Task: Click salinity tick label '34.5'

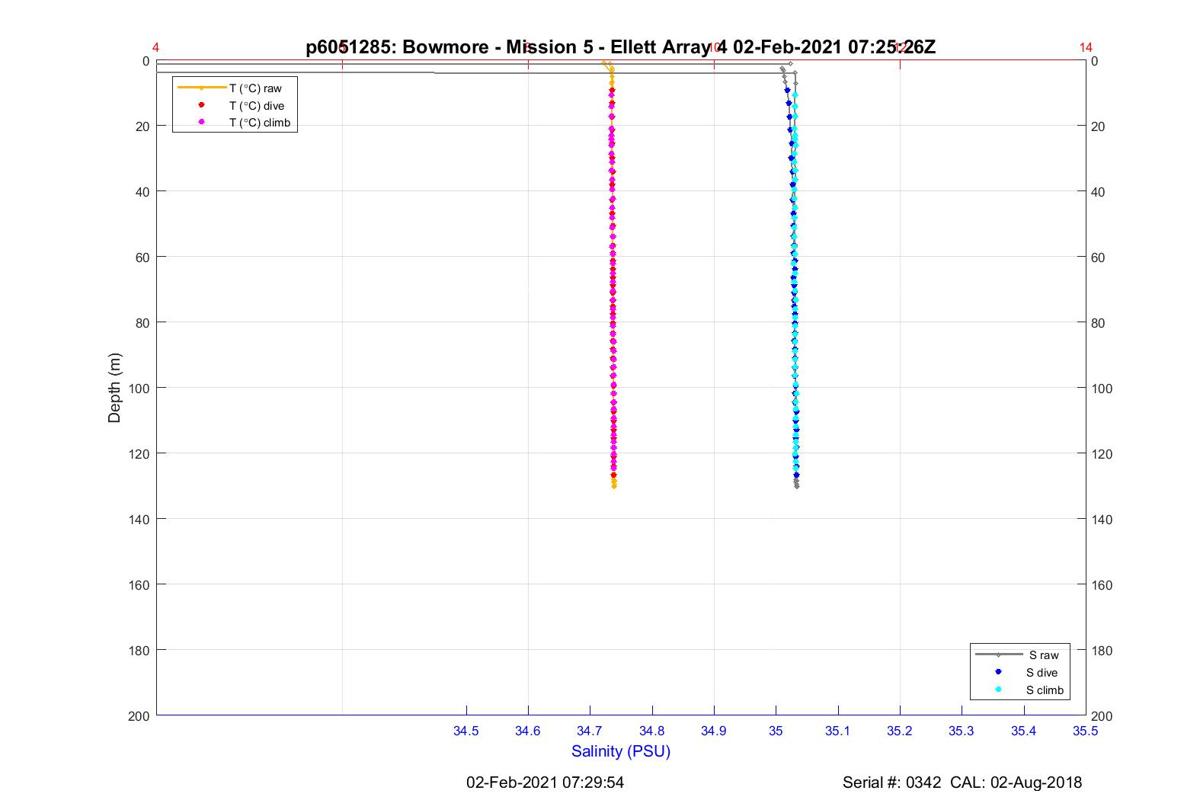Action: pos(466,731)
